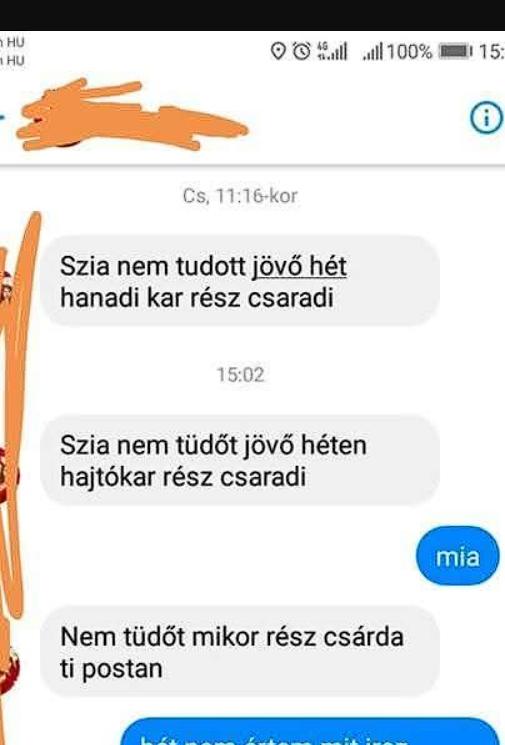Open the conversation info icon
The image size is (505, 745).
pos(486,118)
